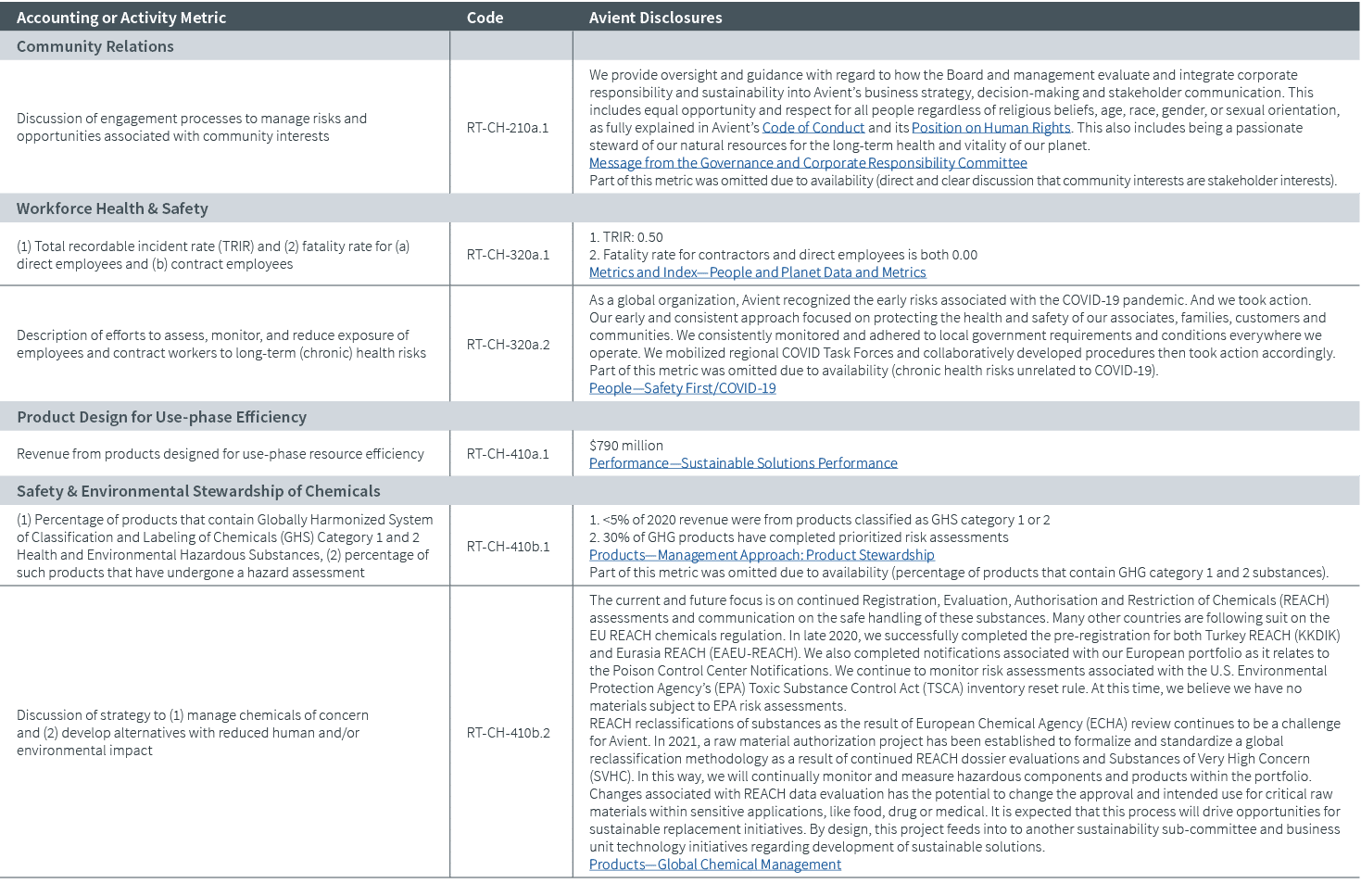Click the RT-CH-320a.1 code cell
This screenshot has height=896, width=1361.
coord(510,254)
